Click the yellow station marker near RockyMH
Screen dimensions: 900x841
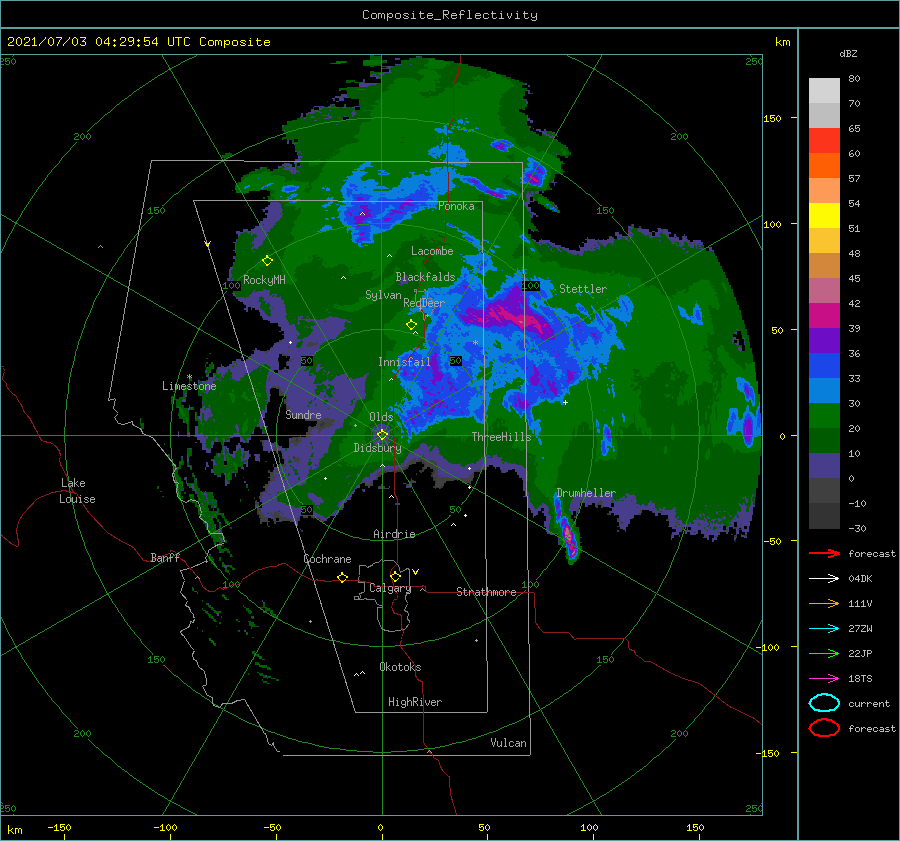(267, 261)
